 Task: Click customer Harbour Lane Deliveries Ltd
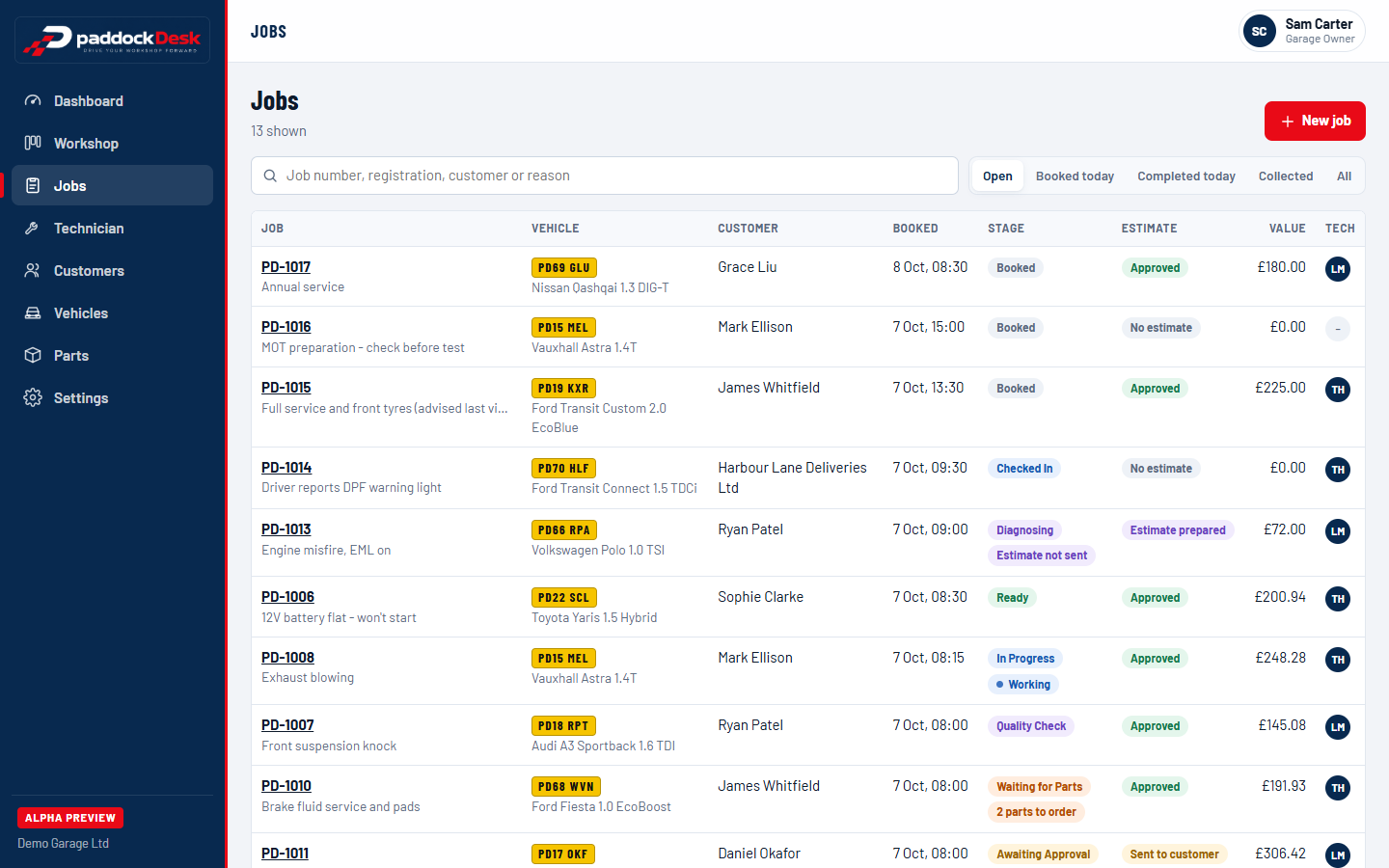tap(792, 477)
